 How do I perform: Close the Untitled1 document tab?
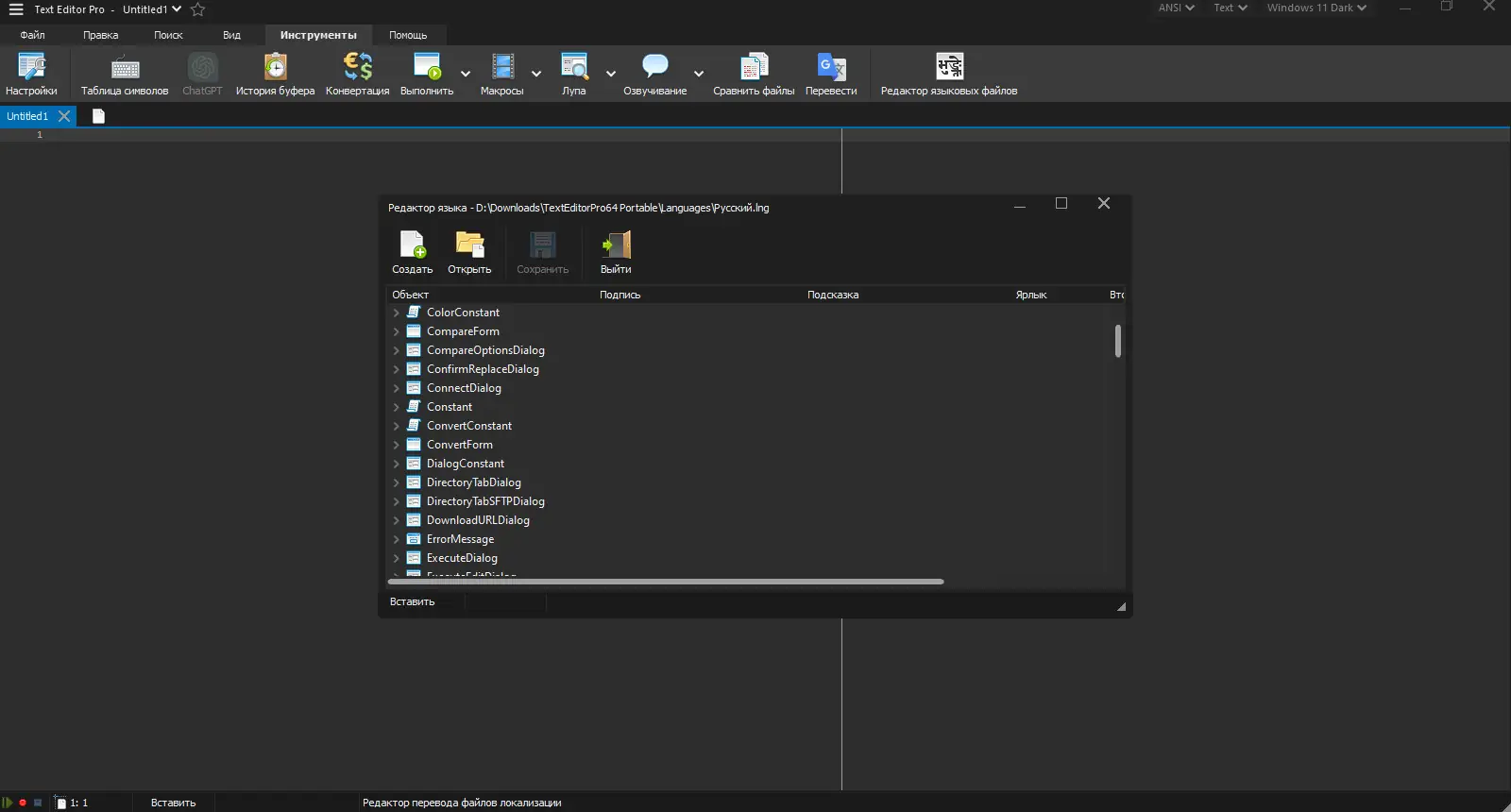pos(64,116)
